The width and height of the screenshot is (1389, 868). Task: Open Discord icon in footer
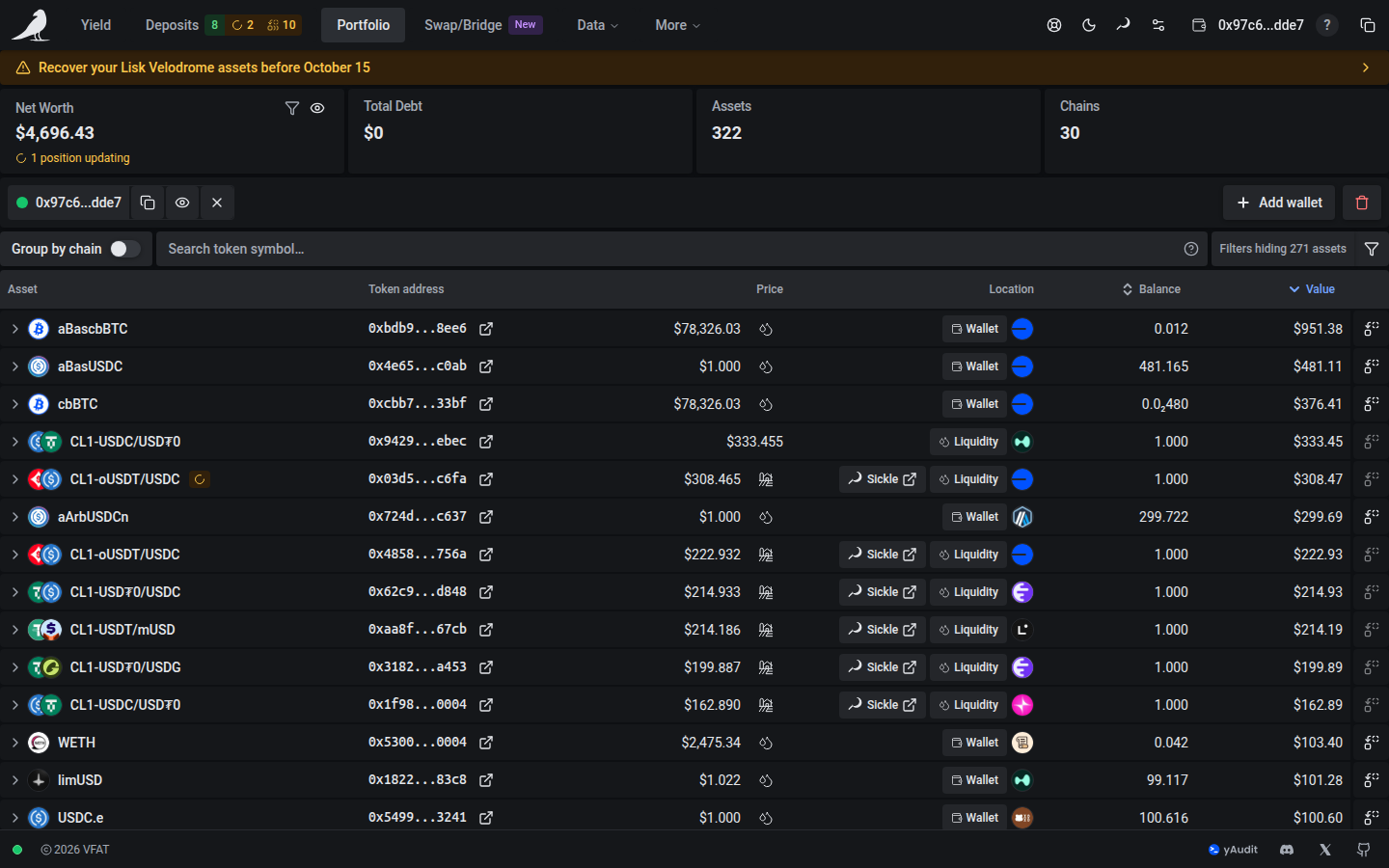pyautogui.click(x=1287, y=850)
